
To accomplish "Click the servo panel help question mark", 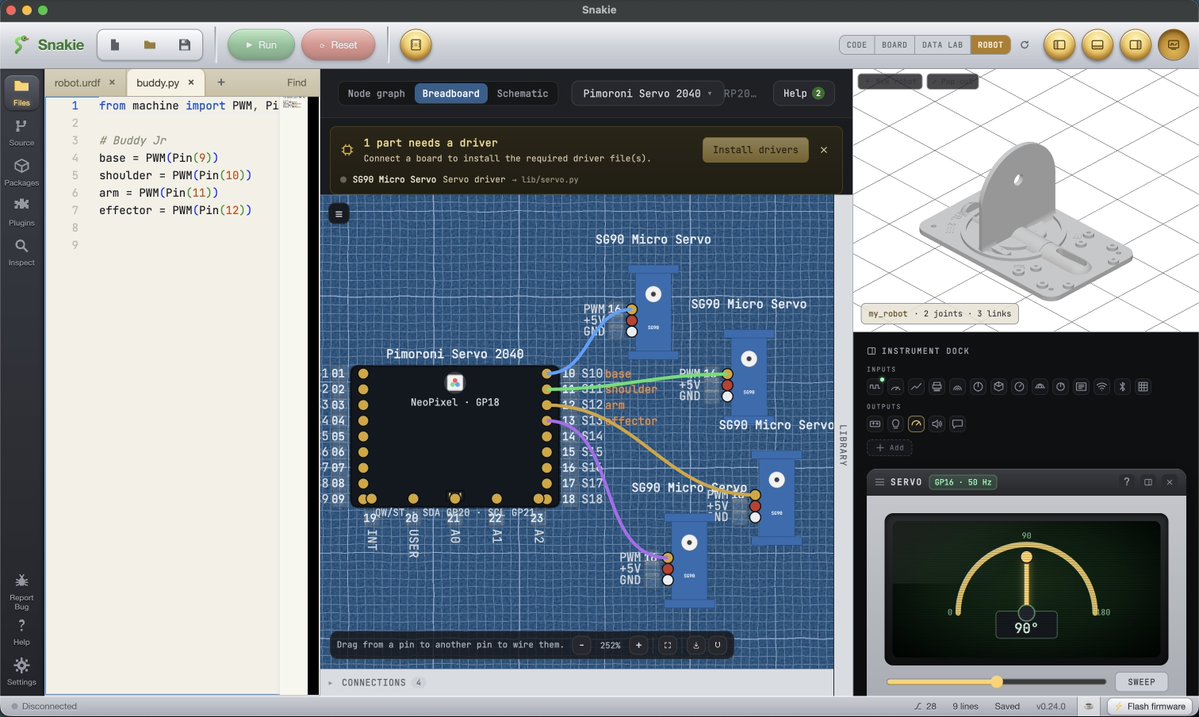I will coord(1126,482).
